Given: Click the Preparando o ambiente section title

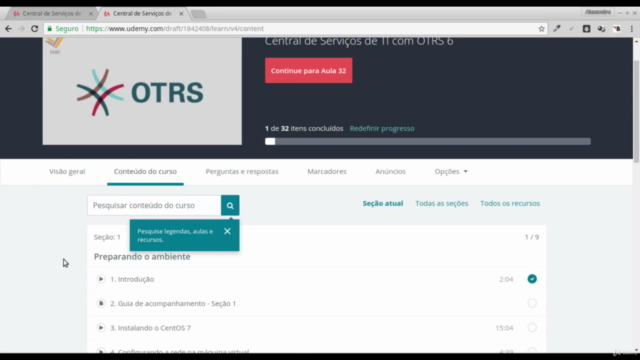Looking at the screenshot, I should pyautogui.click(x=142, y=257).
